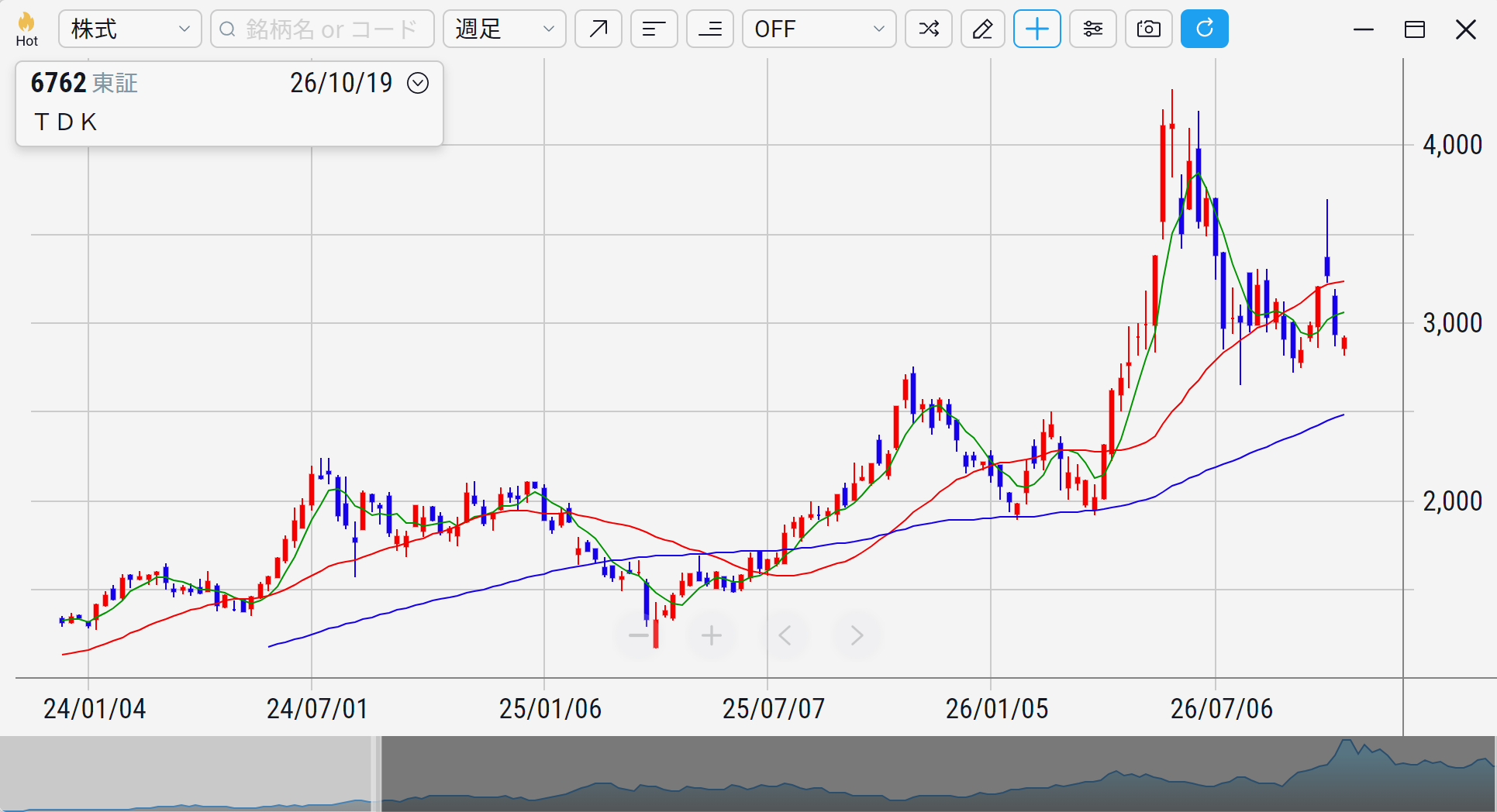Viewport: 1497px width, 812px height.
Task: Click the 24/01/04 date axis label
Action: pyautogui.click(x=95, y=708)
